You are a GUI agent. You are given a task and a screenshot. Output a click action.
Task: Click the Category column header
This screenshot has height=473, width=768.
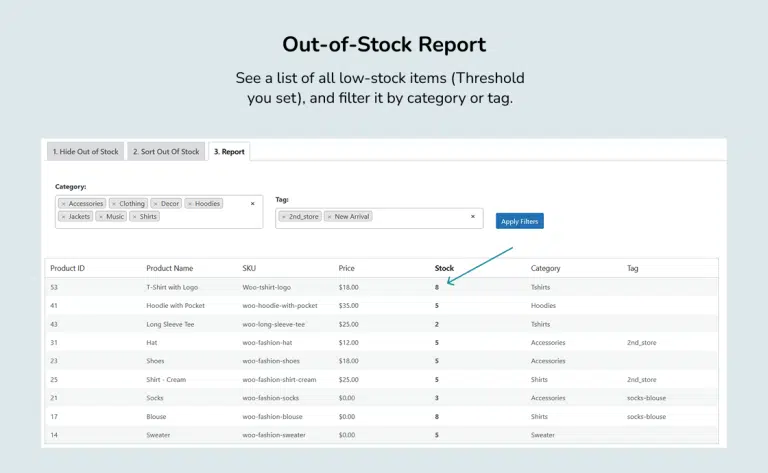[x=545, y=268]
